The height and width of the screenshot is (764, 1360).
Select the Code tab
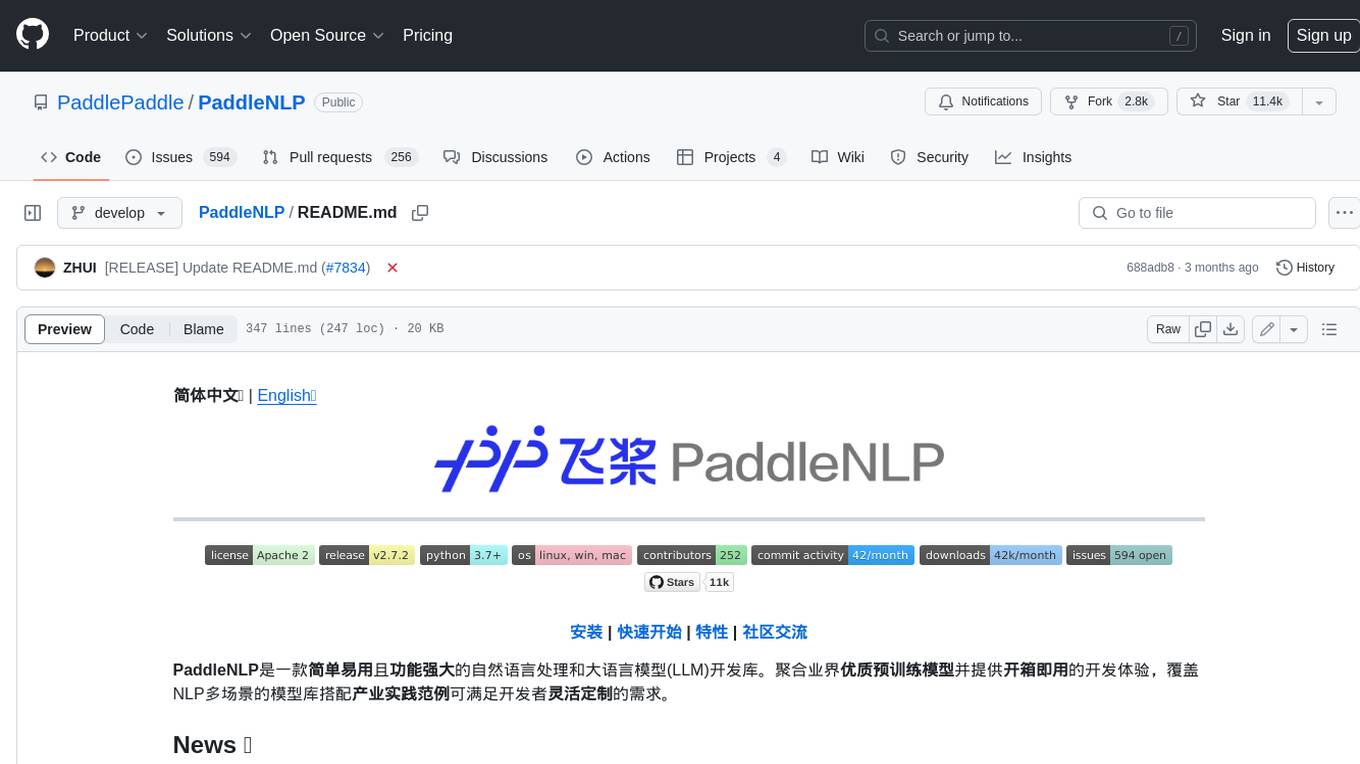[x=71, y=157]
